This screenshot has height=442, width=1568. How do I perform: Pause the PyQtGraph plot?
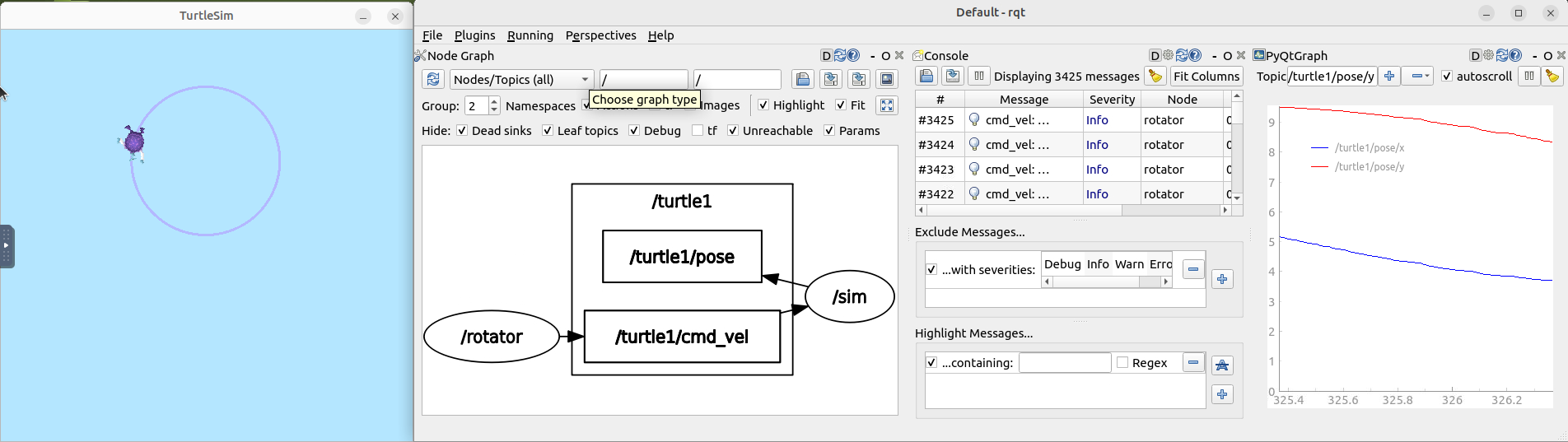pyautogui.click(x=1529, y=77)
